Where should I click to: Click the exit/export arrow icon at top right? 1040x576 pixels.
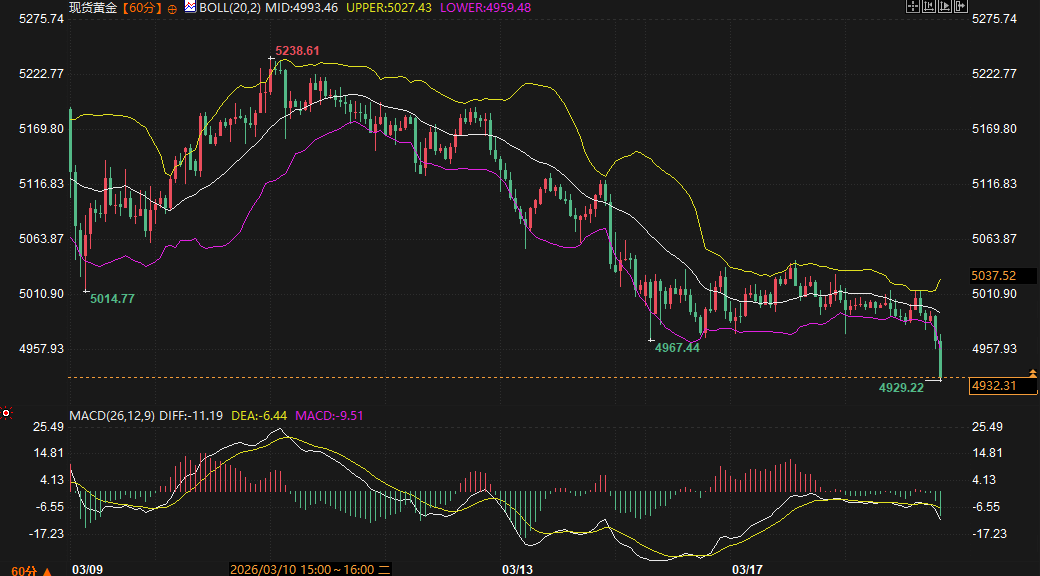[963, 6]
